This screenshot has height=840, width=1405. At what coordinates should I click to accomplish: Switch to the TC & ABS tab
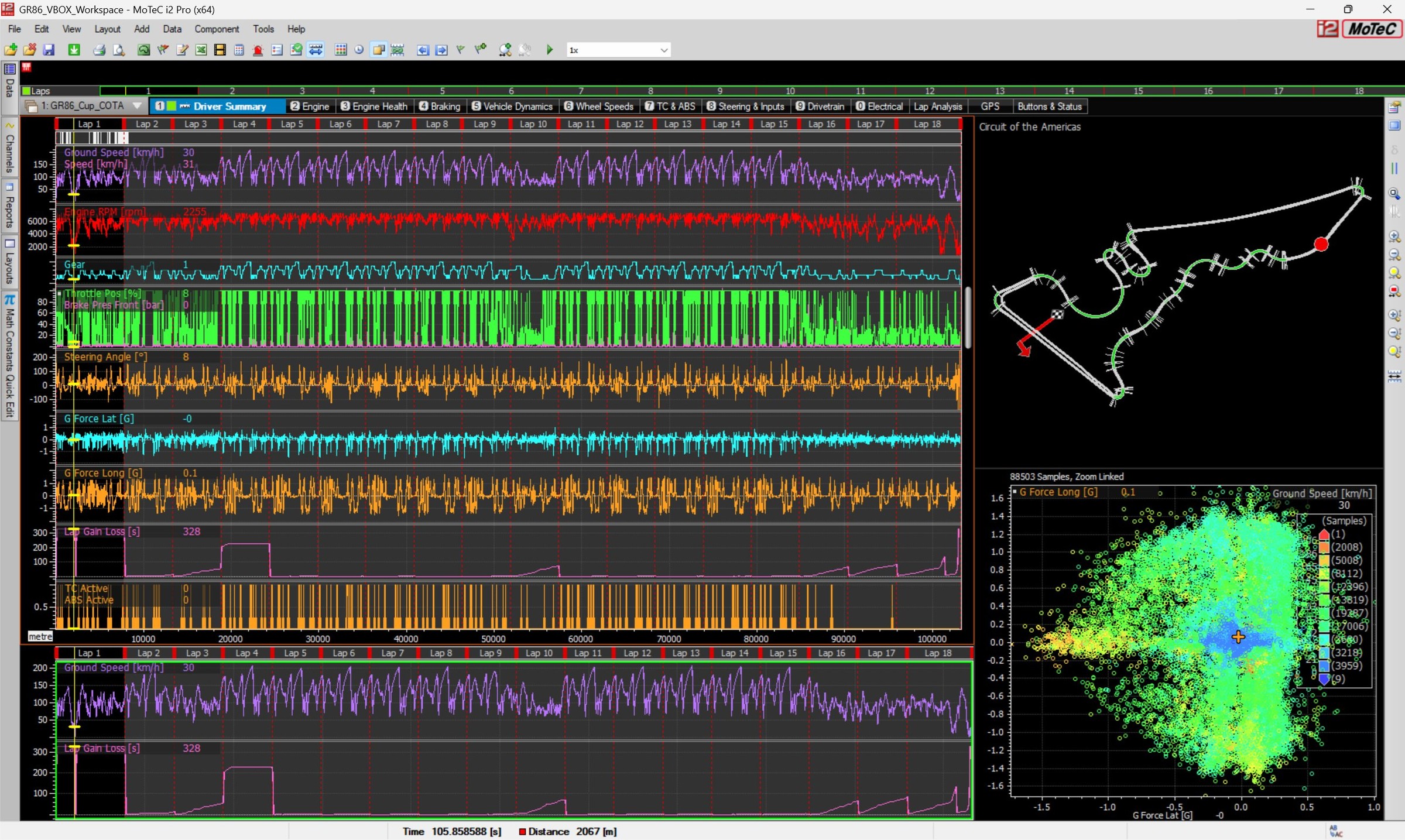point(670,106)
